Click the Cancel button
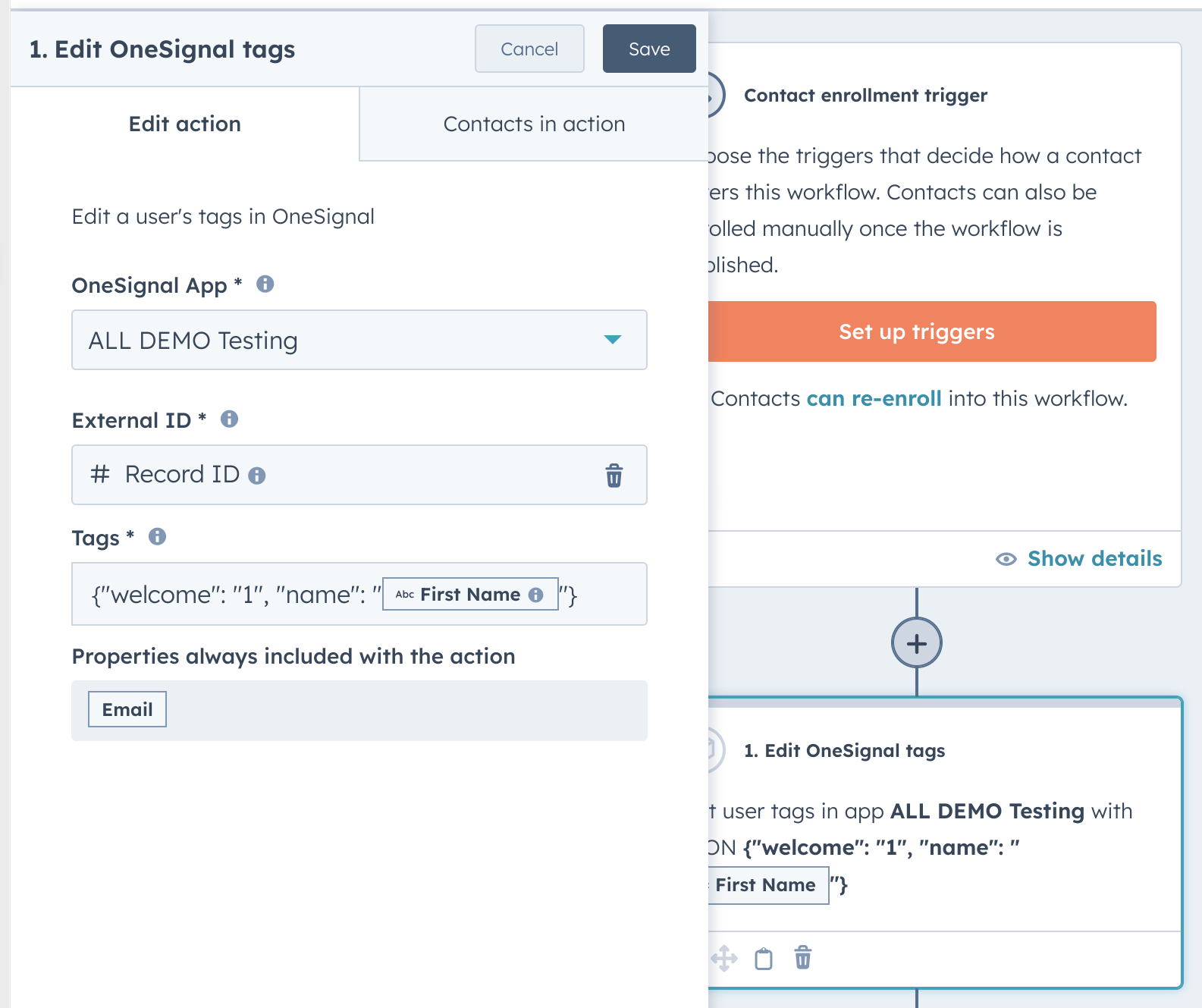1202x1008 pixels. (529, 49)
